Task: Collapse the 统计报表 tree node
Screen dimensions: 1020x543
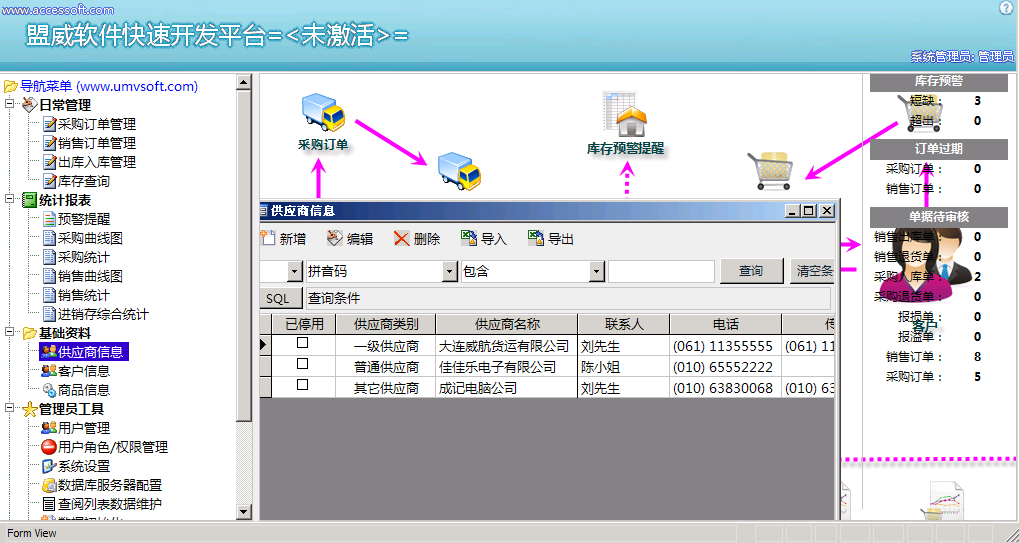Action: coord(10,199)
